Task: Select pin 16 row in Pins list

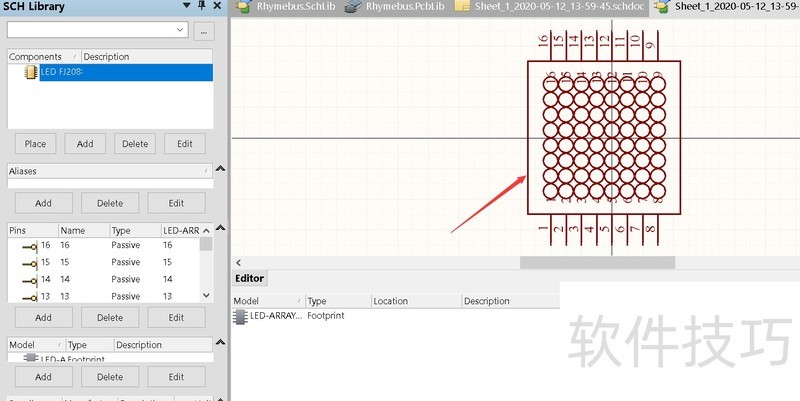Action: tap(104, 245)
